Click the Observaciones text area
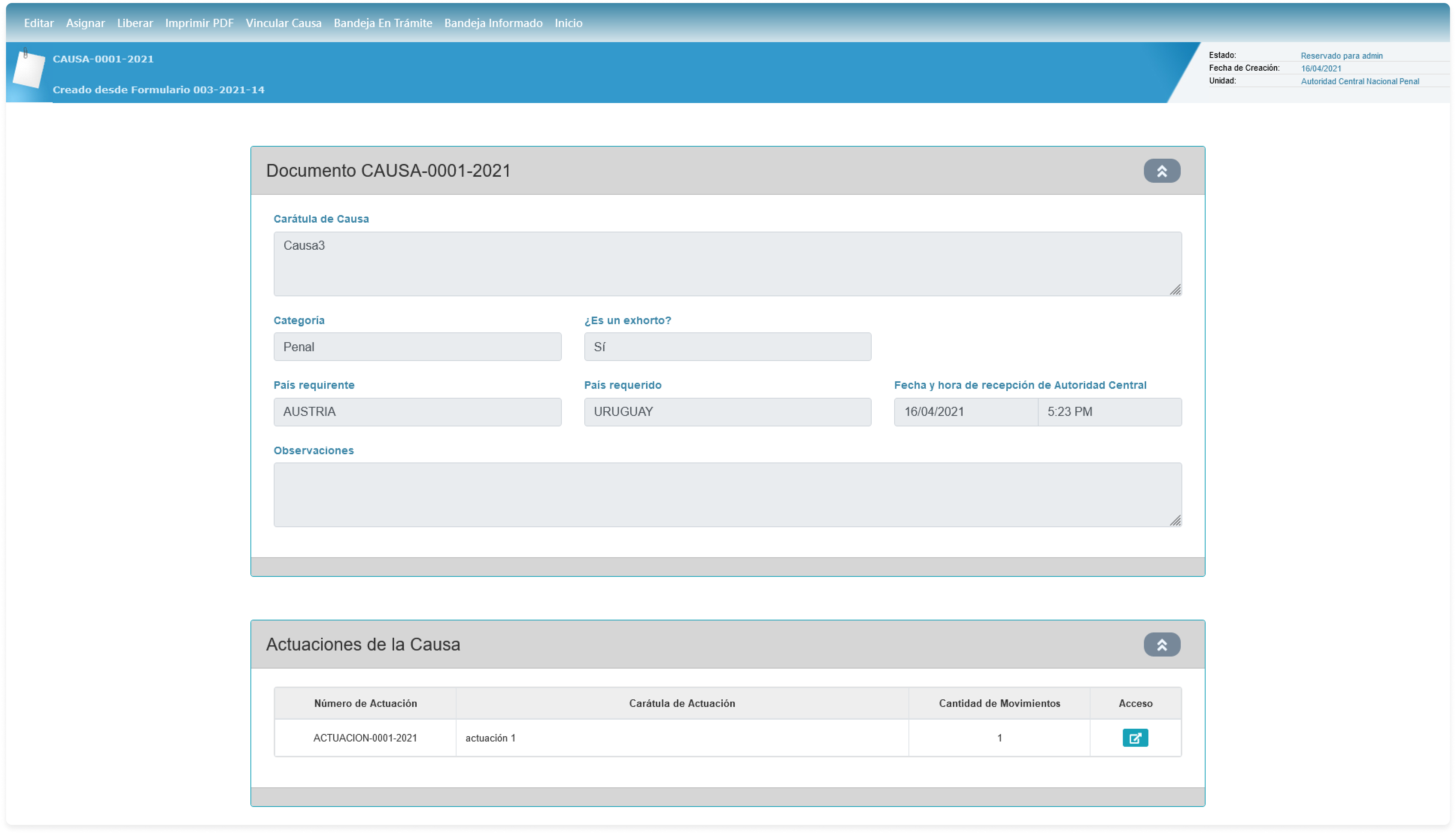Viewport: 1456px width, 834px height. (727, 494)
